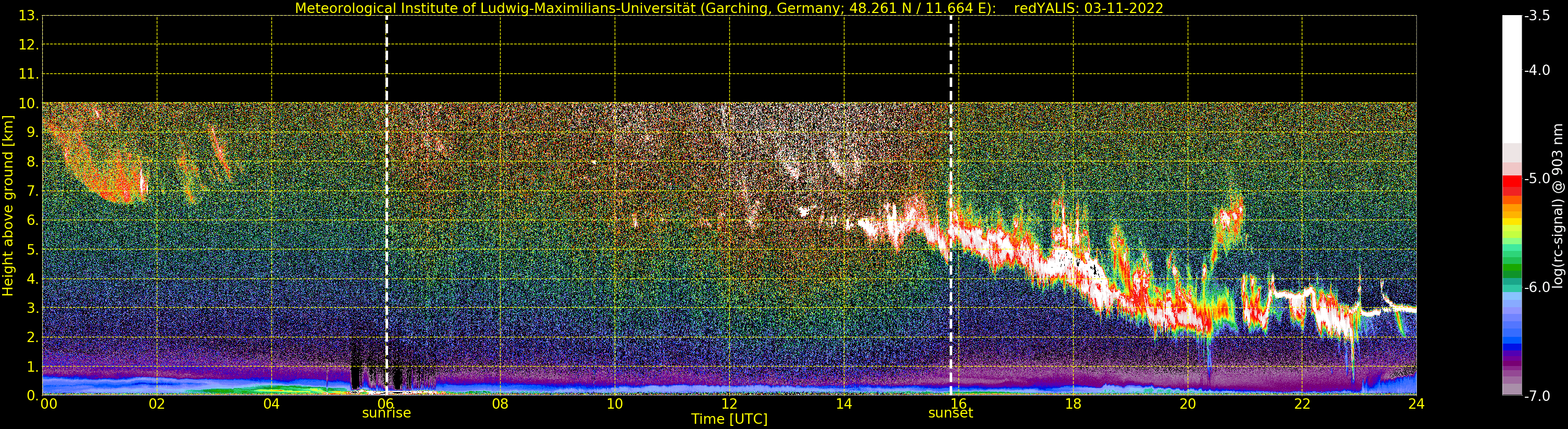Click the '-6.0' colorbar tick label

[x=1537, y=287]
